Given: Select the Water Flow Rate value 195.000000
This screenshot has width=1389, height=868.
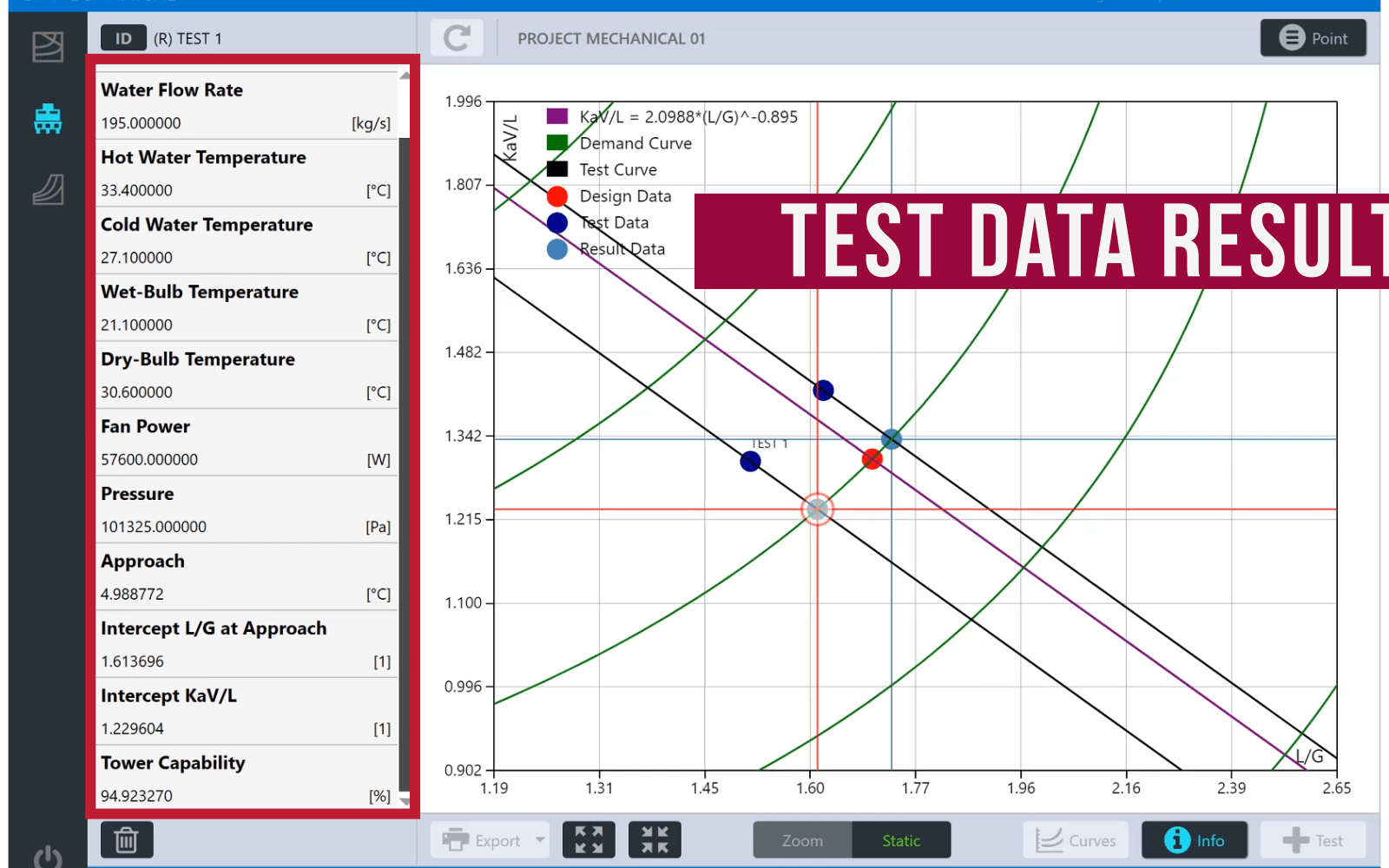Looking at the screenshot, I should pos(141,123).
